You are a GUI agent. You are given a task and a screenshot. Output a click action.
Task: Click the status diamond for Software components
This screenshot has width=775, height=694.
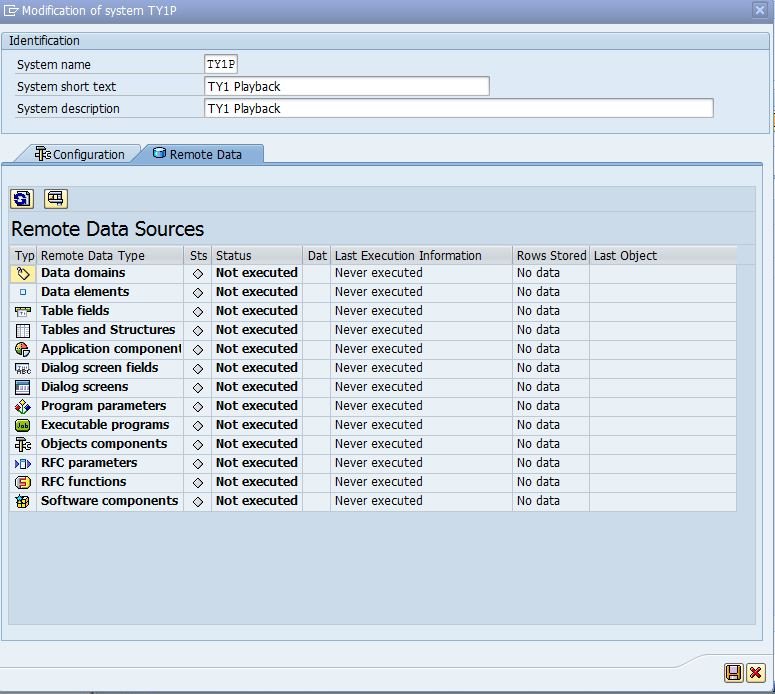point(198,501)
